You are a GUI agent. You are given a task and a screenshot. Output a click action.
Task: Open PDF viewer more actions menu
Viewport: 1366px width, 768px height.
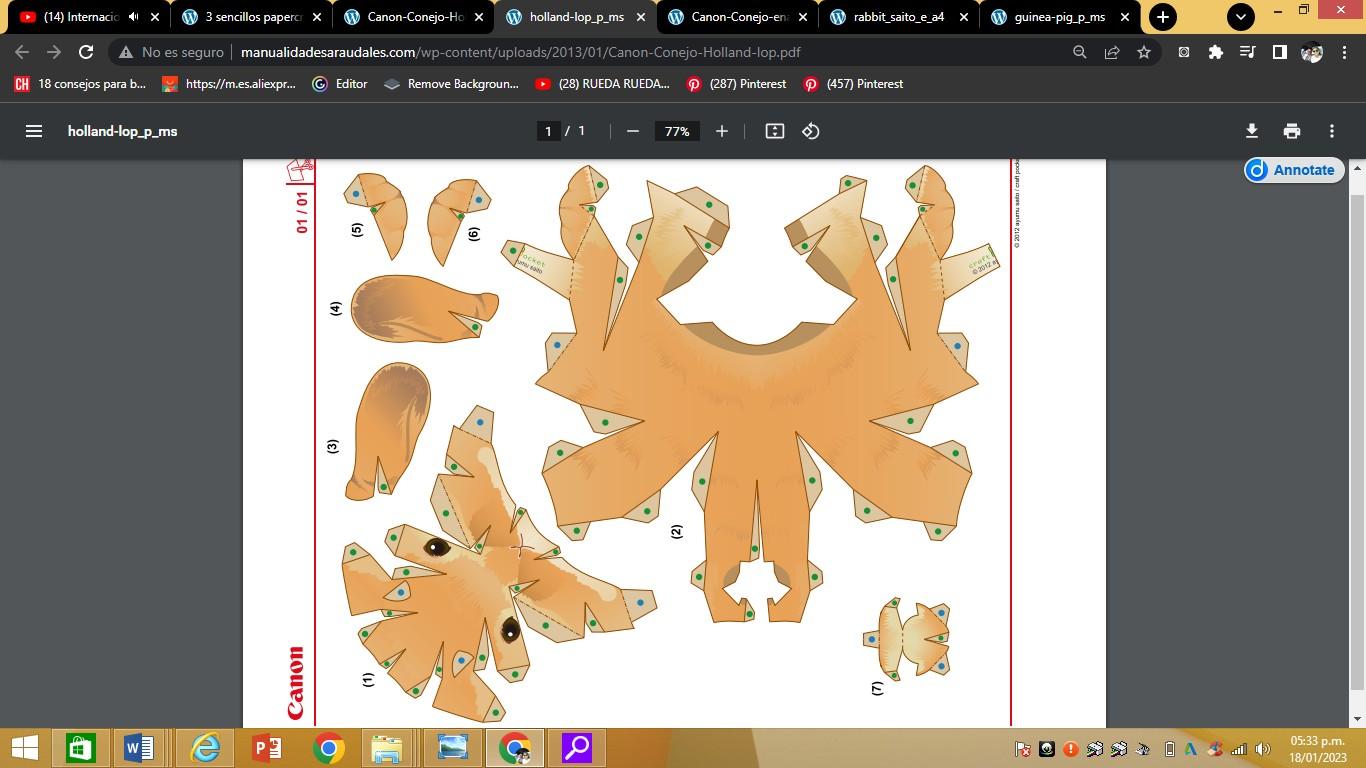coord(1331,131)
